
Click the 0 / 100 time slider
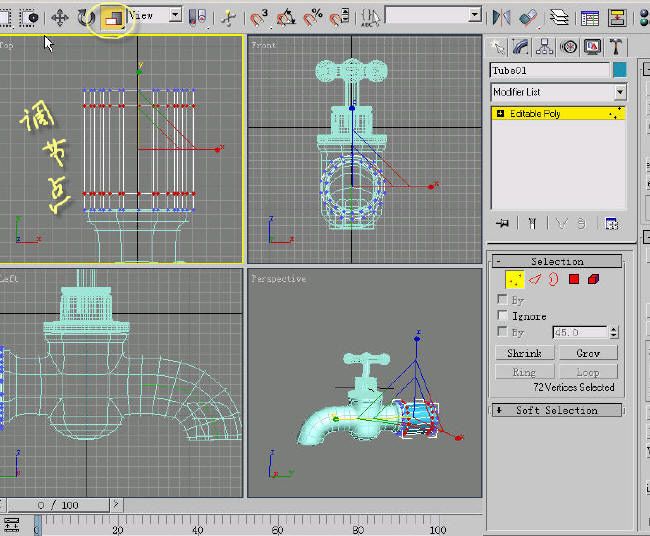tap(58, 505)
